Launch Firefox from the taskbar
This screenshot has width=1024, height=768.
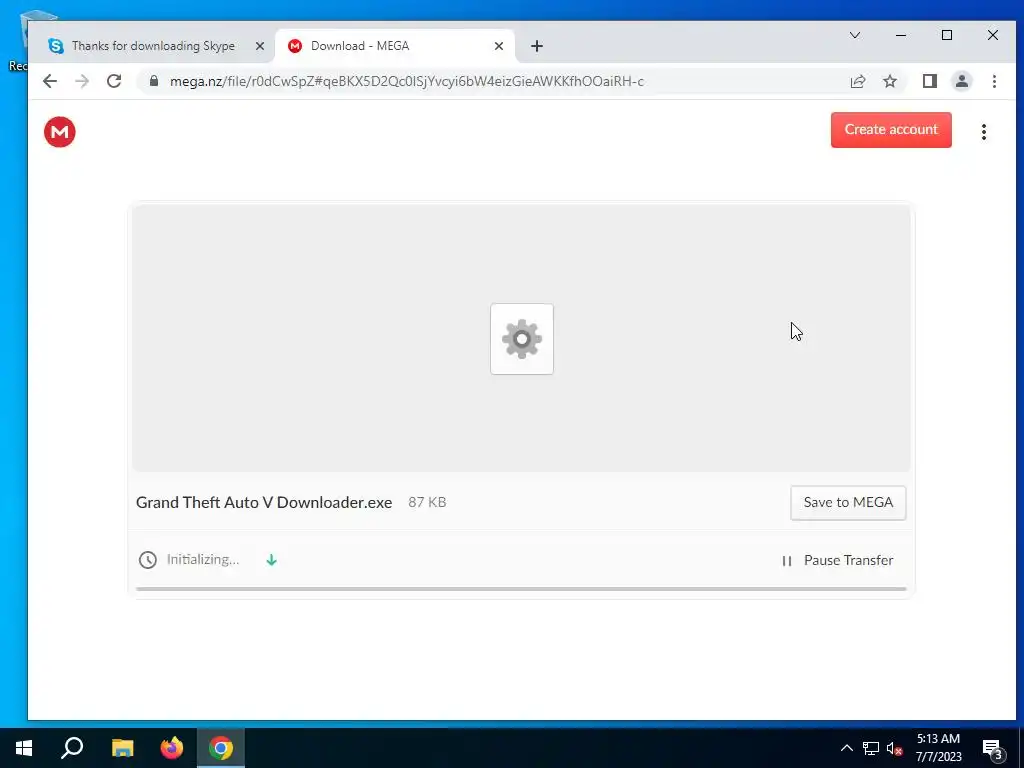(x=172, y=748)
